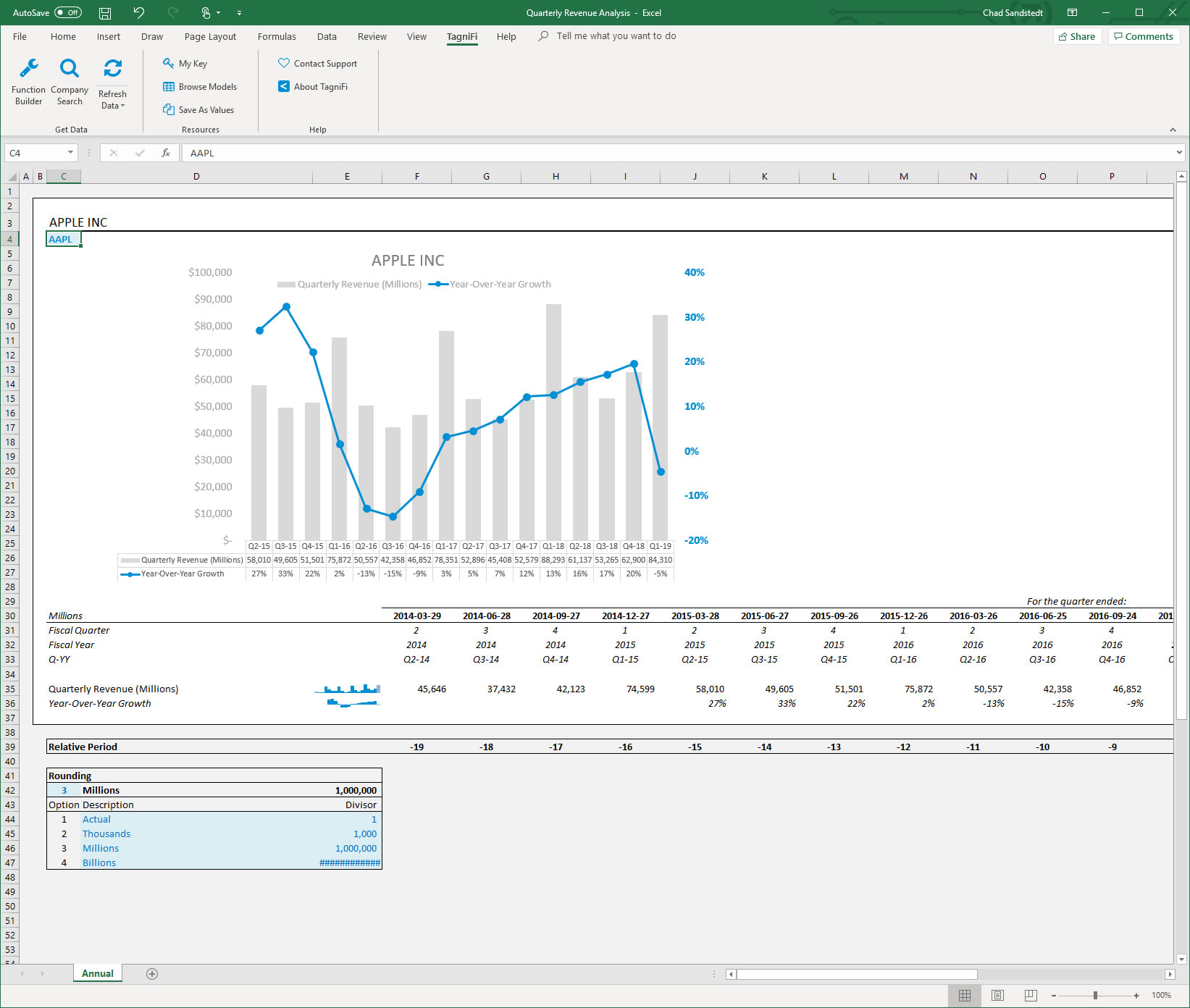
Task: Open the TagniFi Function Builder
Action: (28, 82)
